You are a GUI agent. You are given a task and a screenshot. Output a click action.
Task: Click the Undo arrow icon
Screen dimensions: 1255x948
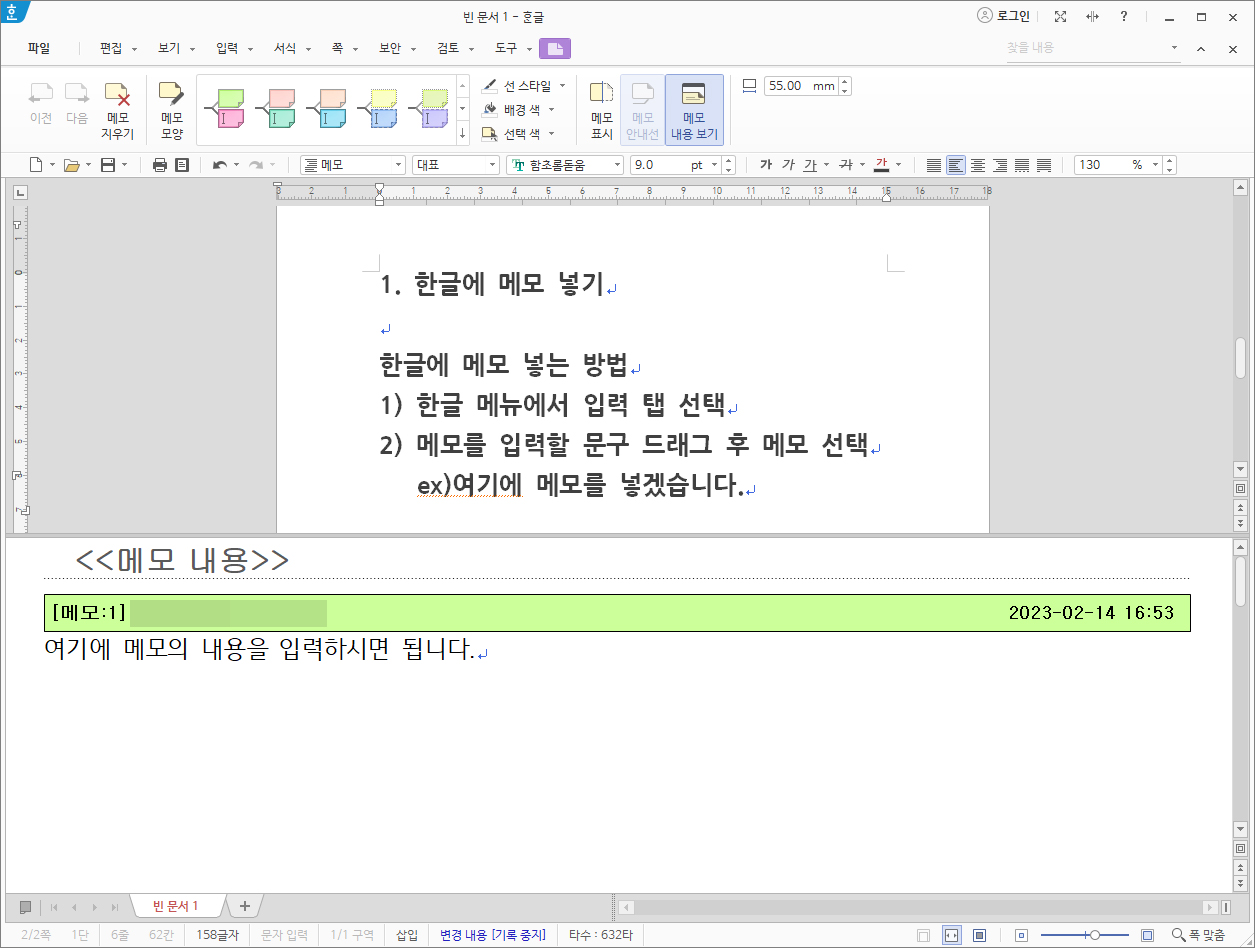tap(219, 165)
